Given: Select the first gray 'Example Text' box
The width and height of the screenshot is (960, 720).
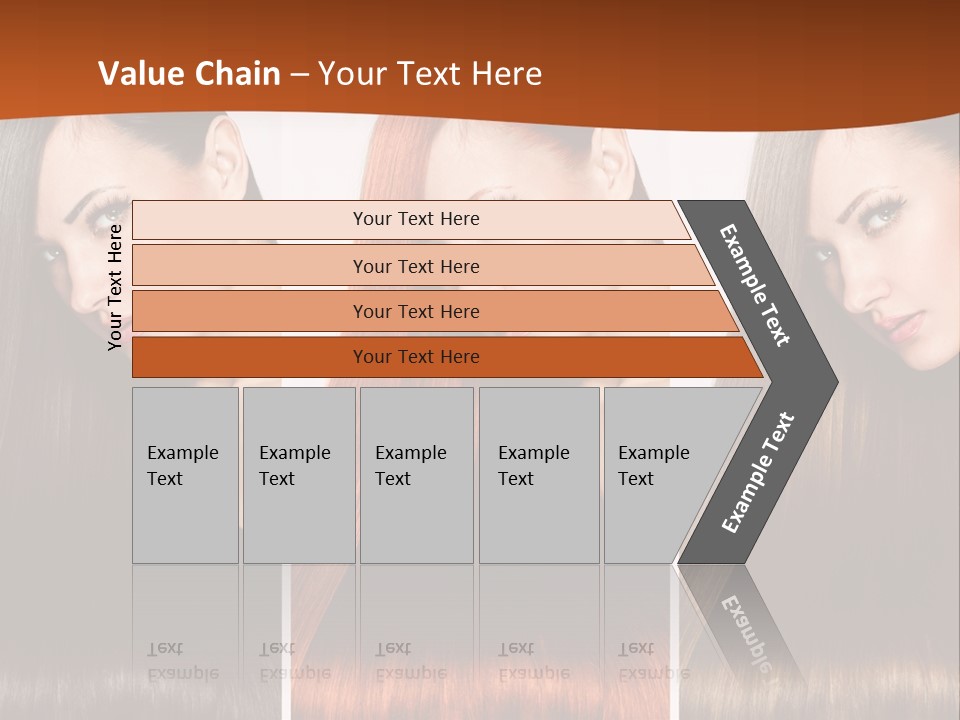Looking at the screenshot, I should coord(185,475).
